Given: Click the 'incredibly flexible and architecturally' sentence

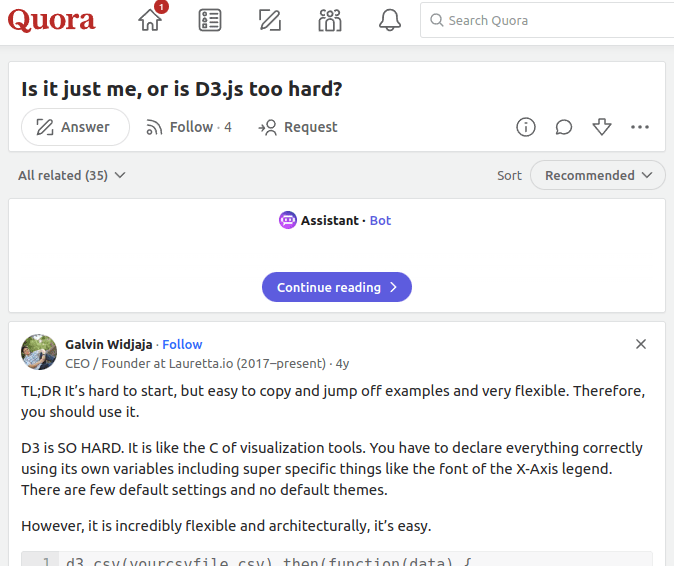Looking at the screenshot, I should coord(226,526).
